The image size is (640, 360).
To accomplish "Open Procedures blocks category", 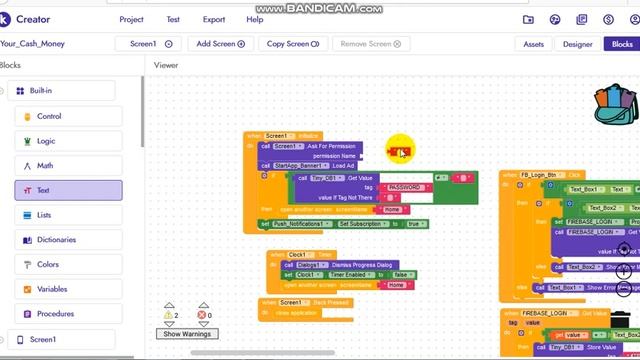I will pos(68,314).
